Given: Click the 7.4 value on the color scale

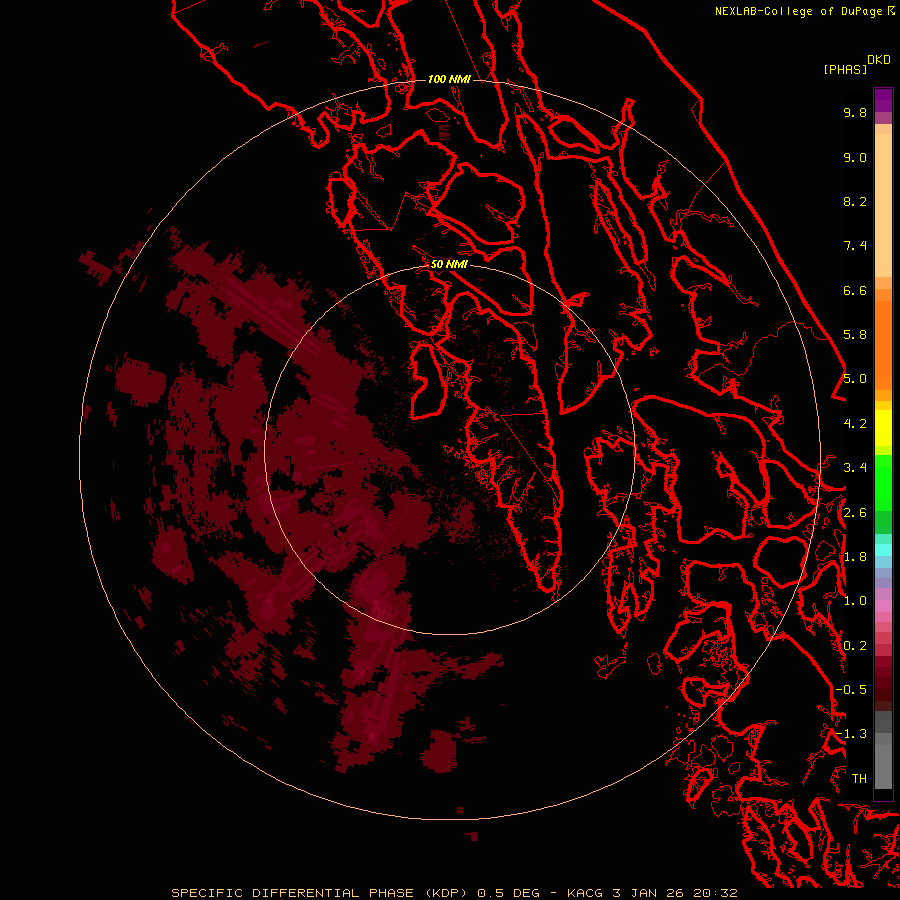Looking at the screenshot, I should tap(855, 246).
